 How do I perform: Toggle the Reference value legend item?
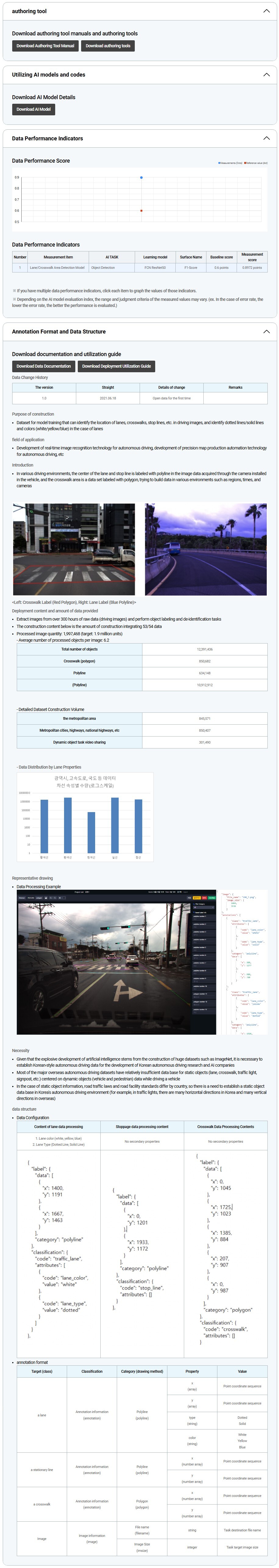click(256, 163)
